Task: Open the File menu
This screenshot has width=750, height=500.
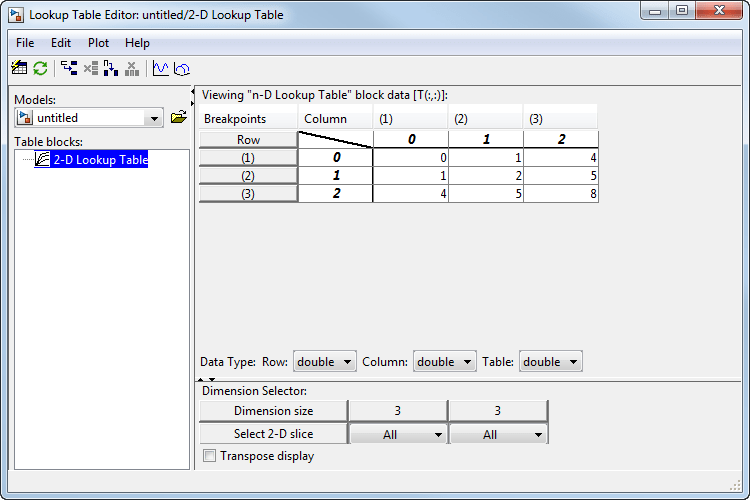Action: (x=25, y=43)
